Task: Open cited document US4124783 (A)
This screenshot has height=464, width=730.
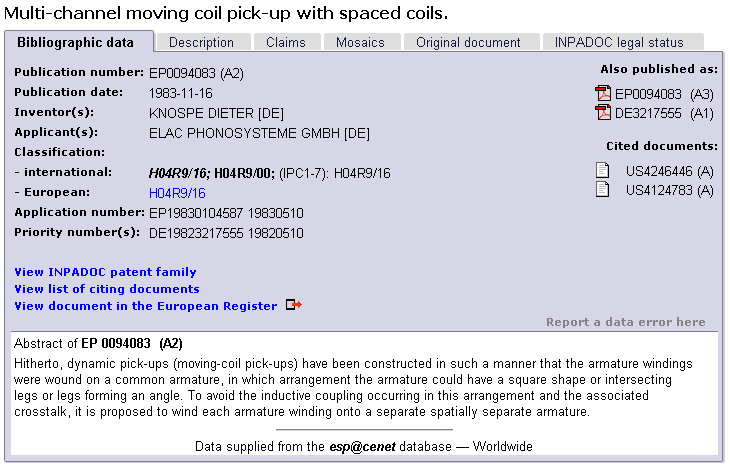Action: tap(669, 190)
